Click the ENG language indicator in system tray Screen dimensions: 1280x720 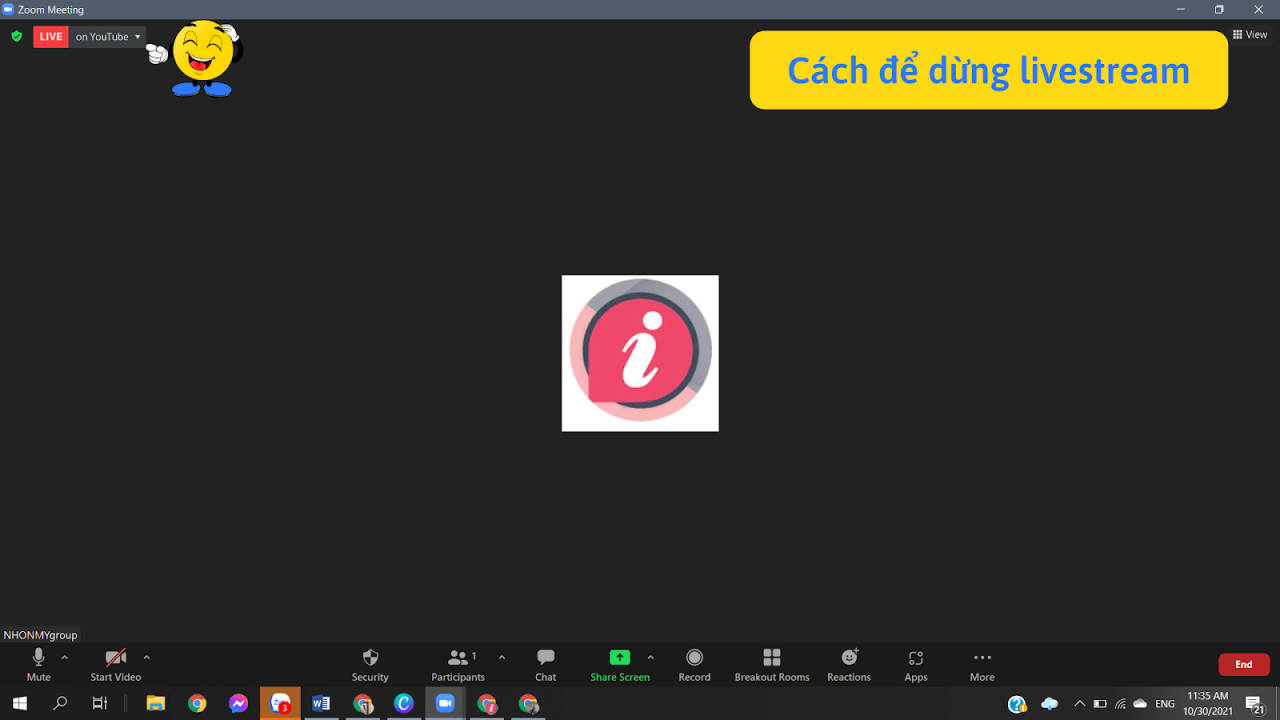coord(1164,703)
